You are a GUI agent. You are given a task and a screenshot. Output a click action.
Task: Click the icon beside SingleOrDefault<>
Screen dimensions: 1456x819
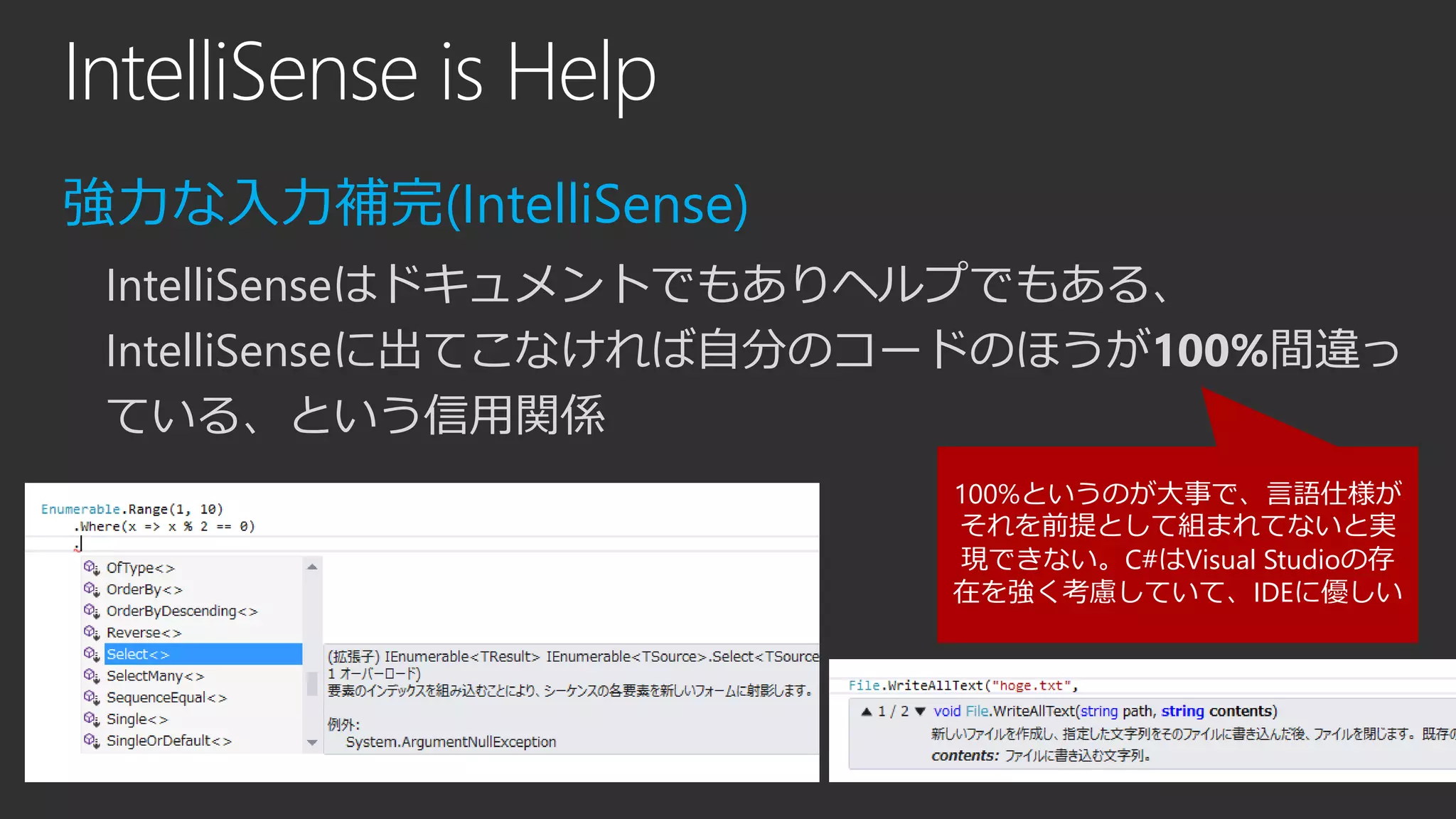[x=92, y=741]
